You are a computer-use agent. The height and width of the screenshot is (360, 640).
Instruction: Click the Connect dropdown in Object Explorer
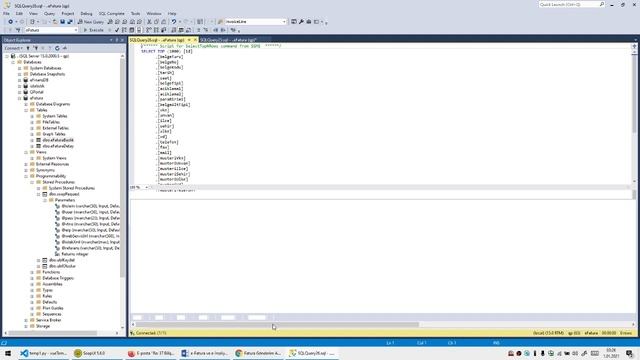pos(13,48)
